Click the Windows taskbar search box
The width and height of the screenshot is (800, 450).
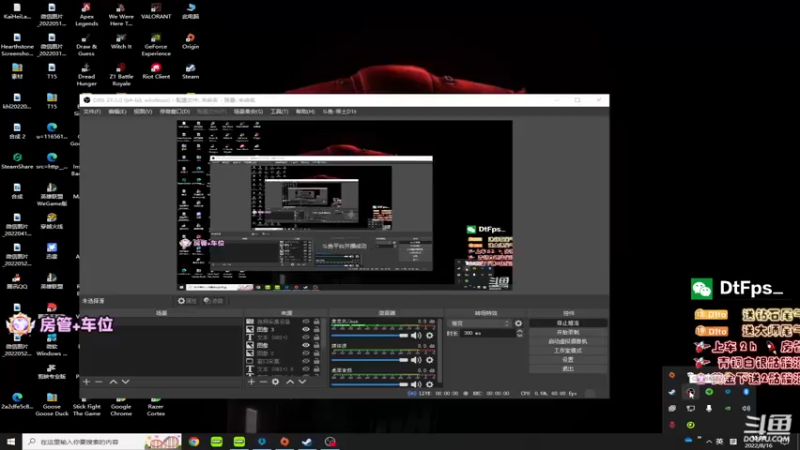pos(102,441)
